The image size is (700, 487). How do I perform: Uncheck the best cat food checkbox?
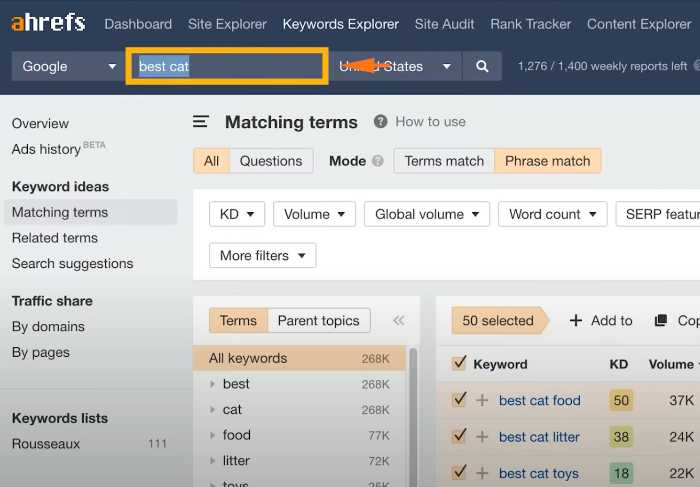click(x=459, y=400)
